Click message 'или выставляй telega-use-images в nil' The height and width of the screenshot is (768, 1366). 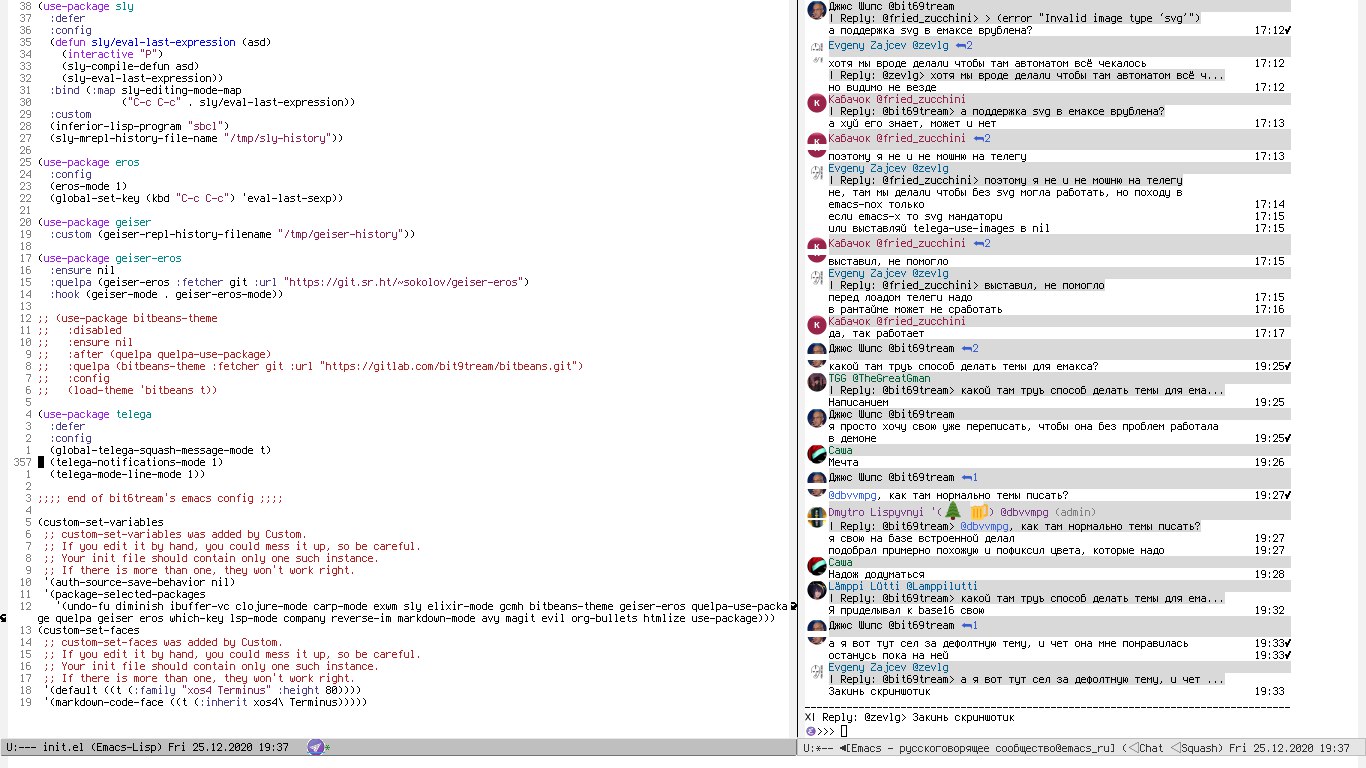point(939,228)
